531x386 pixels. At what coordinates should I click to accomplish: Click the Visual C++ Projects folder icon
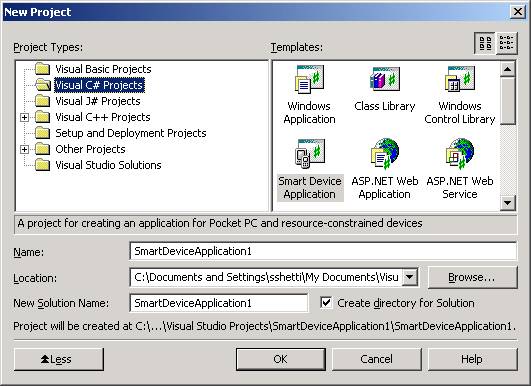[43, 117]
